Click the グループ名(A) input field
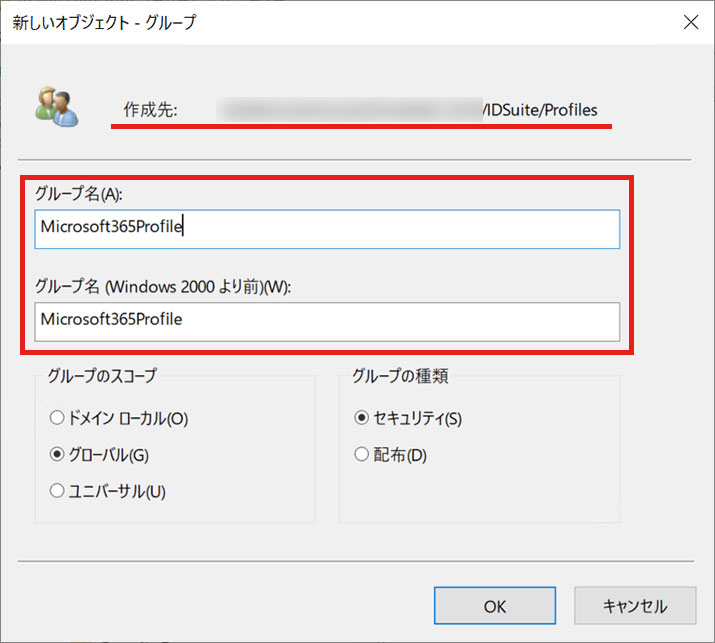The width and height of the screenshot is (715, 643). pyautogui.click(x=327, y=229)
